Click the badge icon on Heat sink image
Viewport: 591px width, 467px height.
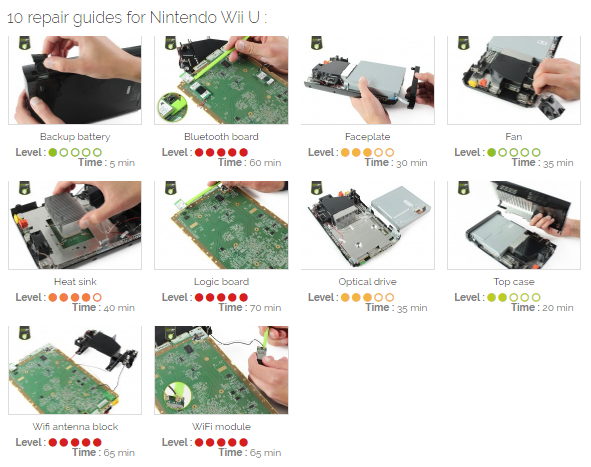click(24, 188)
